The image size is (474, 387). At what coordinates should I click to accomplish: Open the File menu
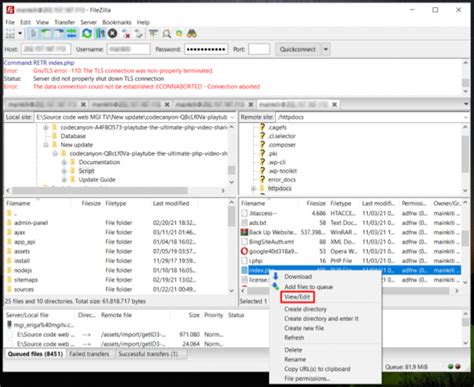pos(10,22)
